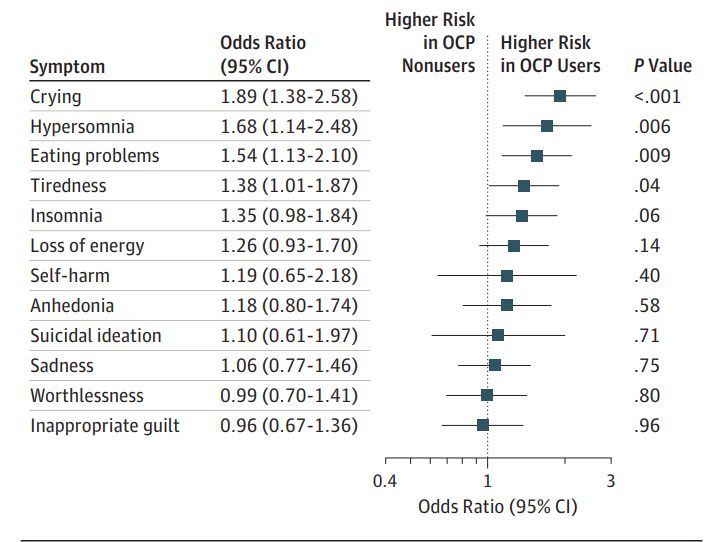This screenshot has height=542, width=713.
Task: Click the Inappropriate guilt square marker
Action: (x=483, y=425)
